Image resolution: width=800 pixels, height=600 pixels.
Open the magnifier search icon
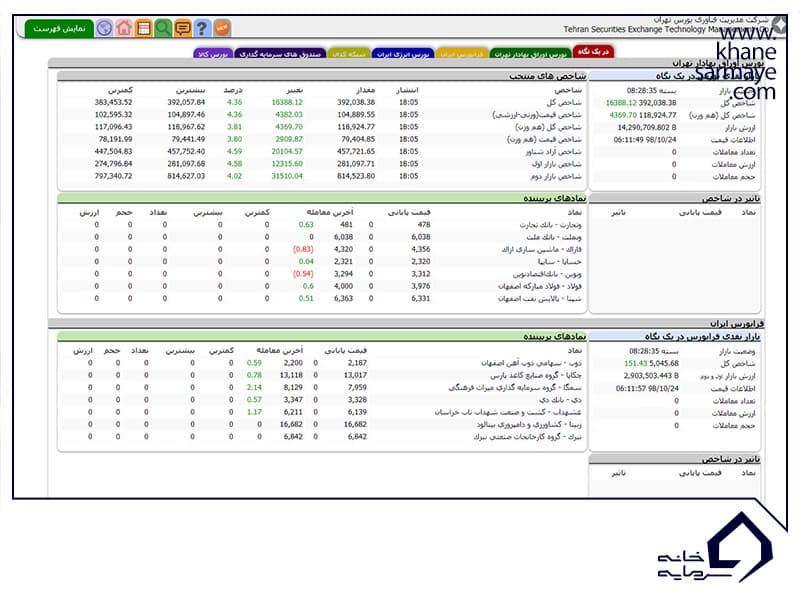pos(163,28)
